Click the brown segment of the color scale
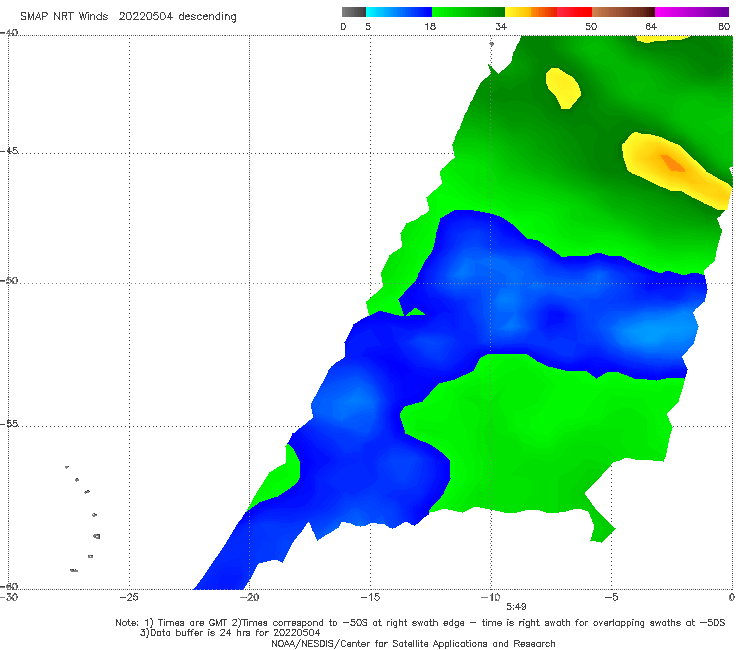Viewport: 740px width, 650px height. [x=623, y=12]
